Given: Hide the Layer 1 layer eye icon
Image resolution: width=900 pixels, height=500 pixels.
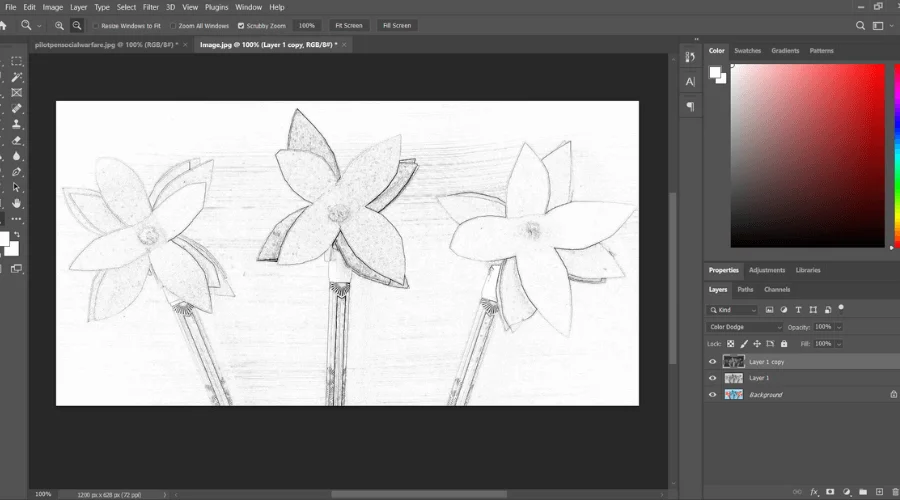Looking at the screenshot, I should point(712,378).
